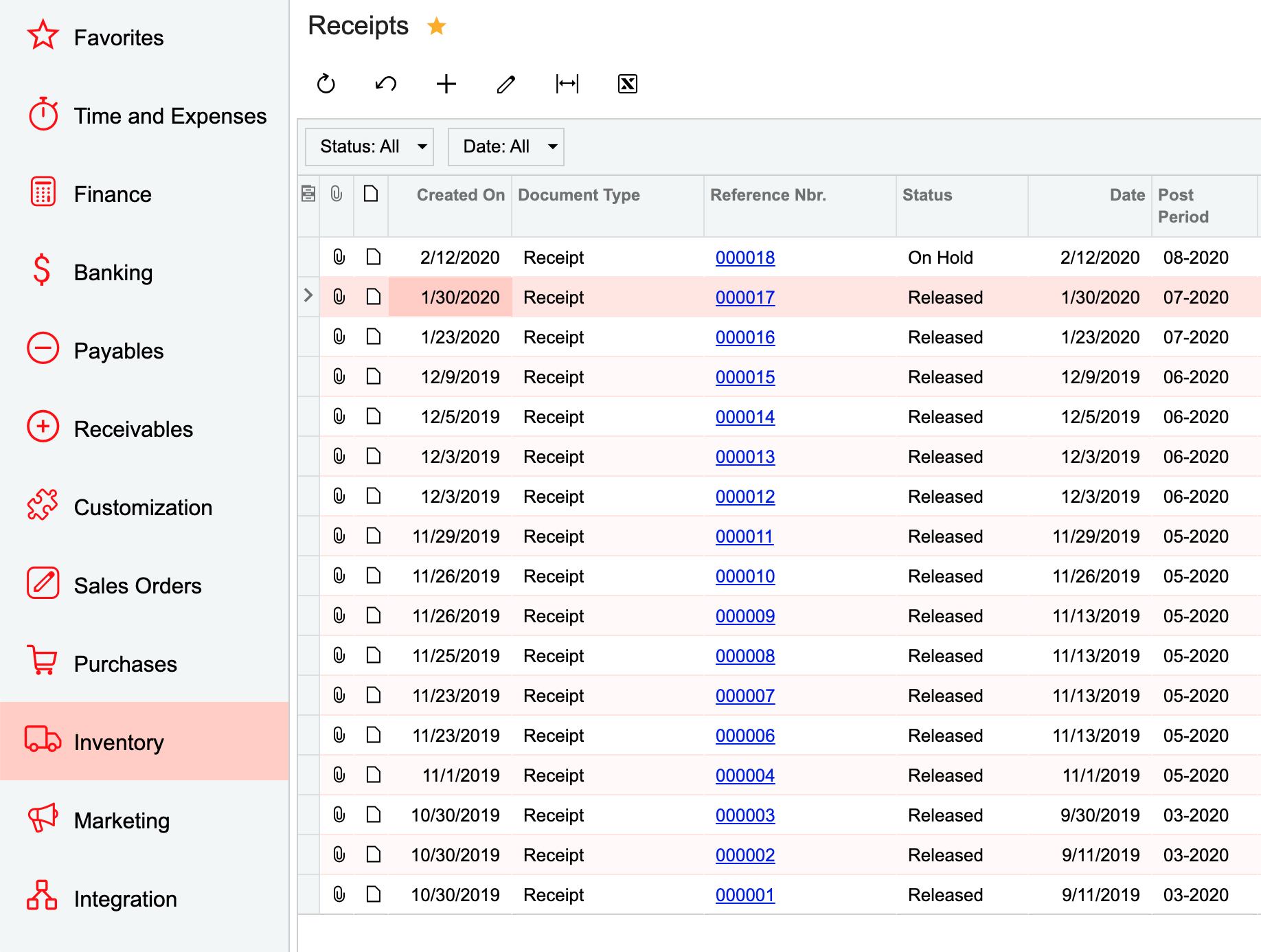Export to Excel using the X icon
Viewport: 1261px width, 952px height.
pos(628,84)
